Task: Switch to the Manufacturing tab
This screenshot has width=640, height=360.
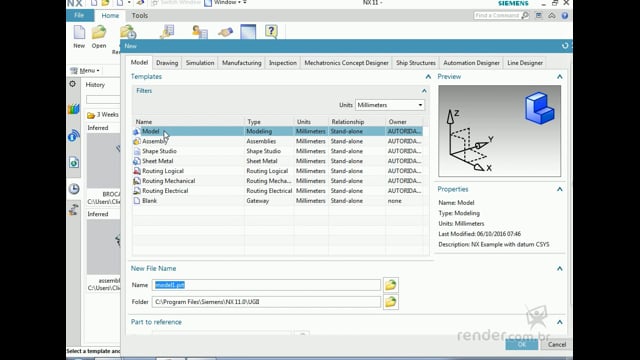Action: click(242, 63)
